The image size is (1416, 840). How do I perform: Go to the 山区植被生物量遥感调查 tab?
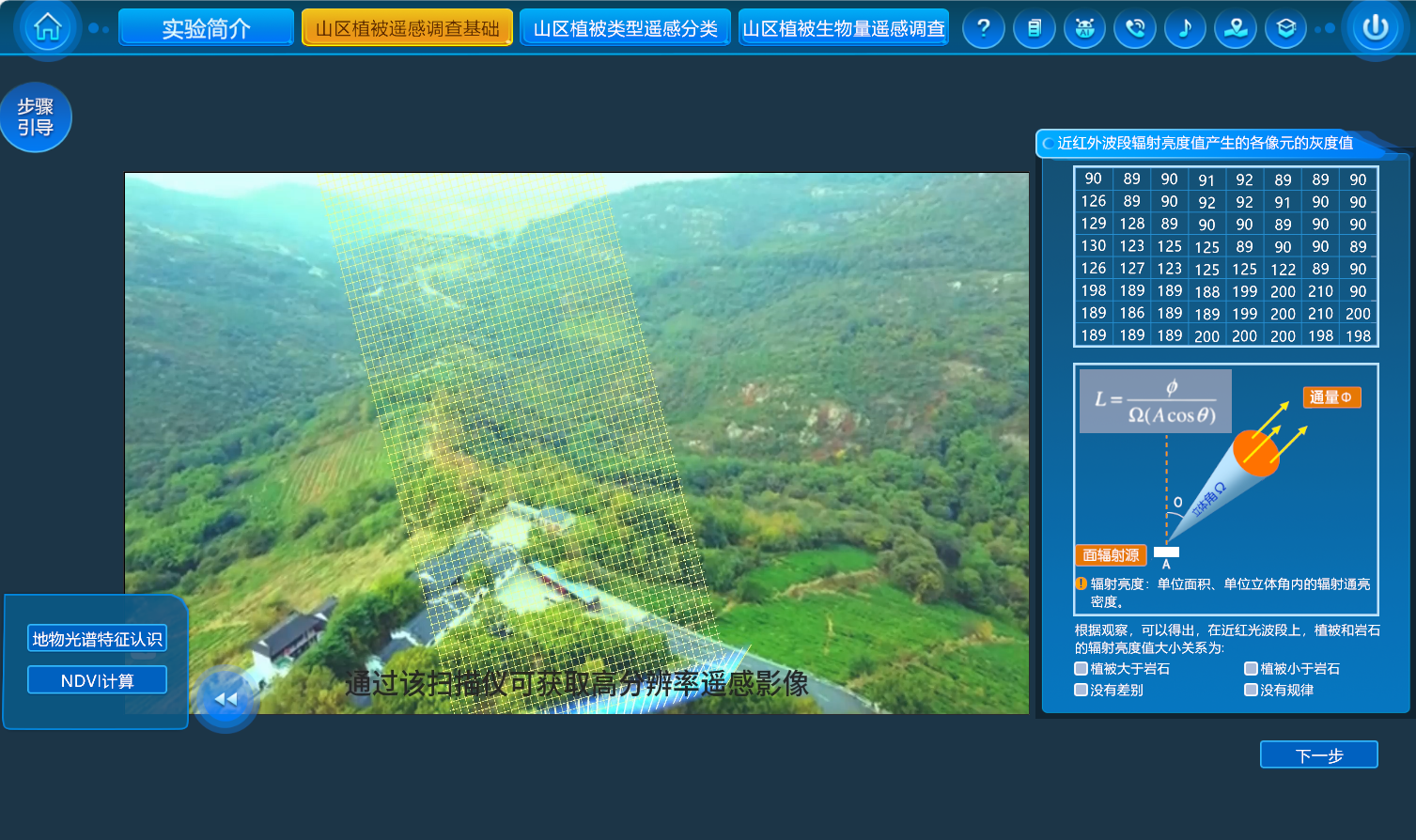click(x=843, y=28)
